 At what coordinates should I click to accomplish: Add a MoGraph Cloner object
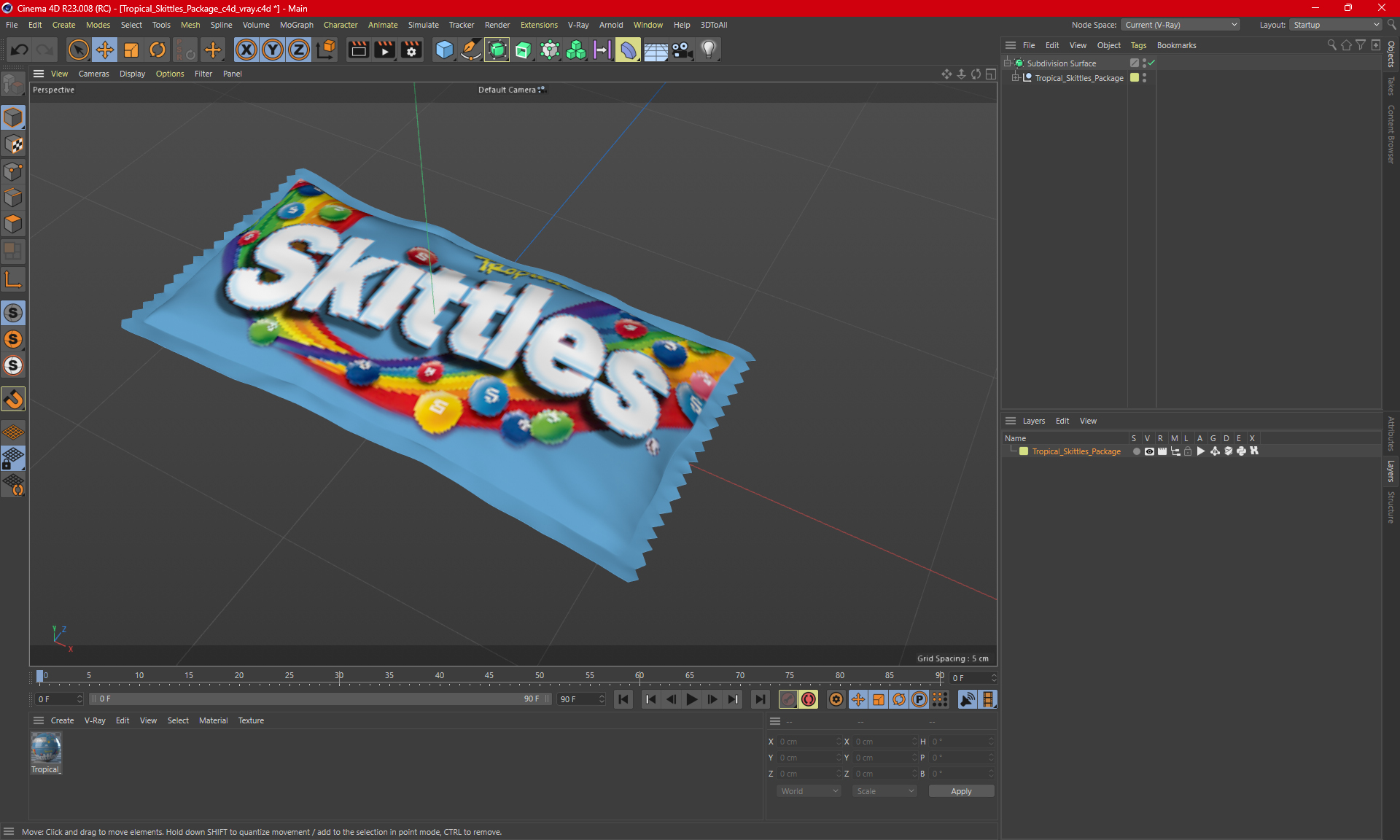click(x=576, y=50)
